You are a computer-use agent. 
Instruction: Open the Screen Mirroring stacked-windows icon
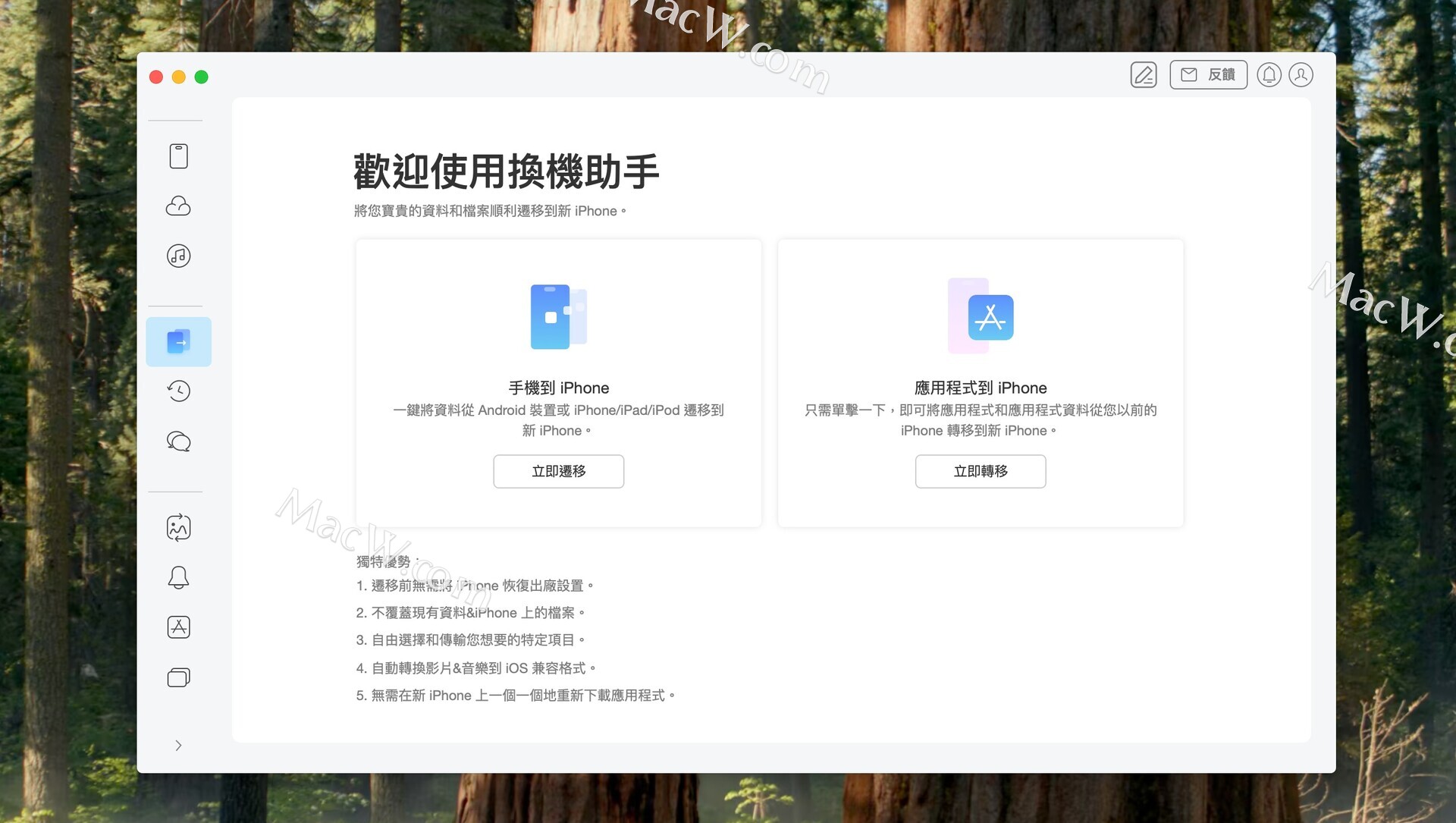[178, 677]
